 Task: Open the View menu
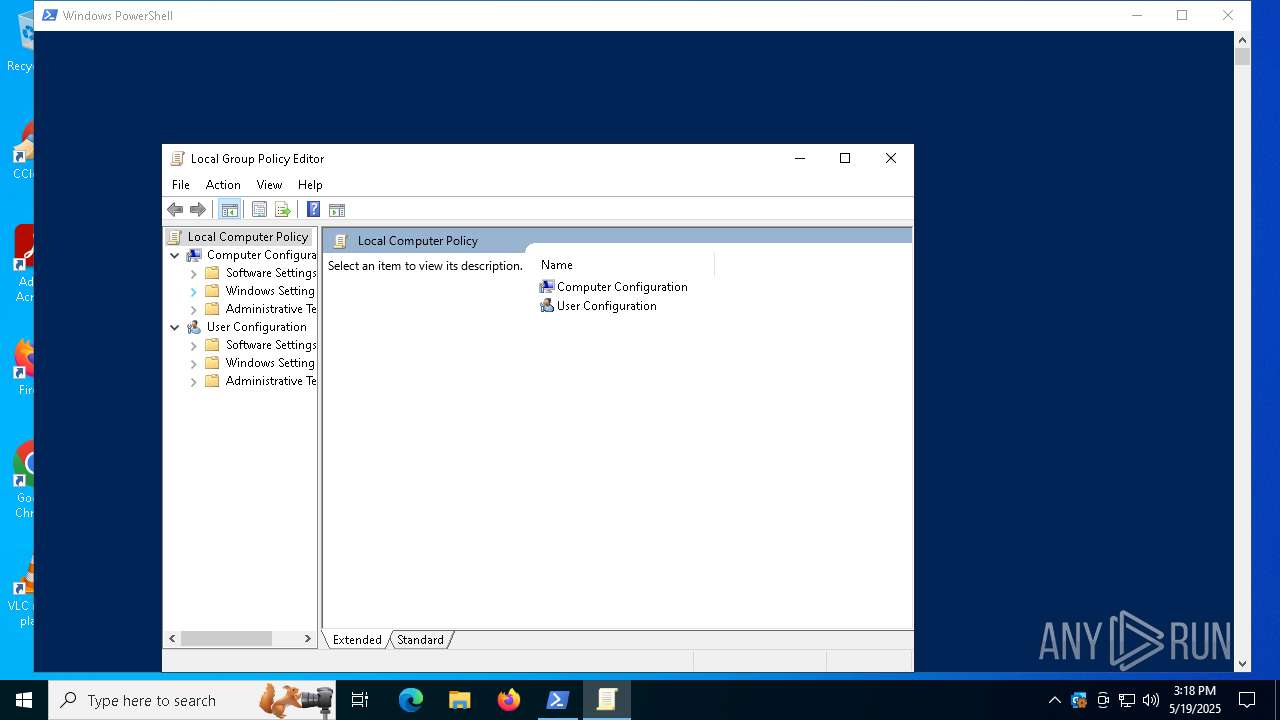click(269, 185)
